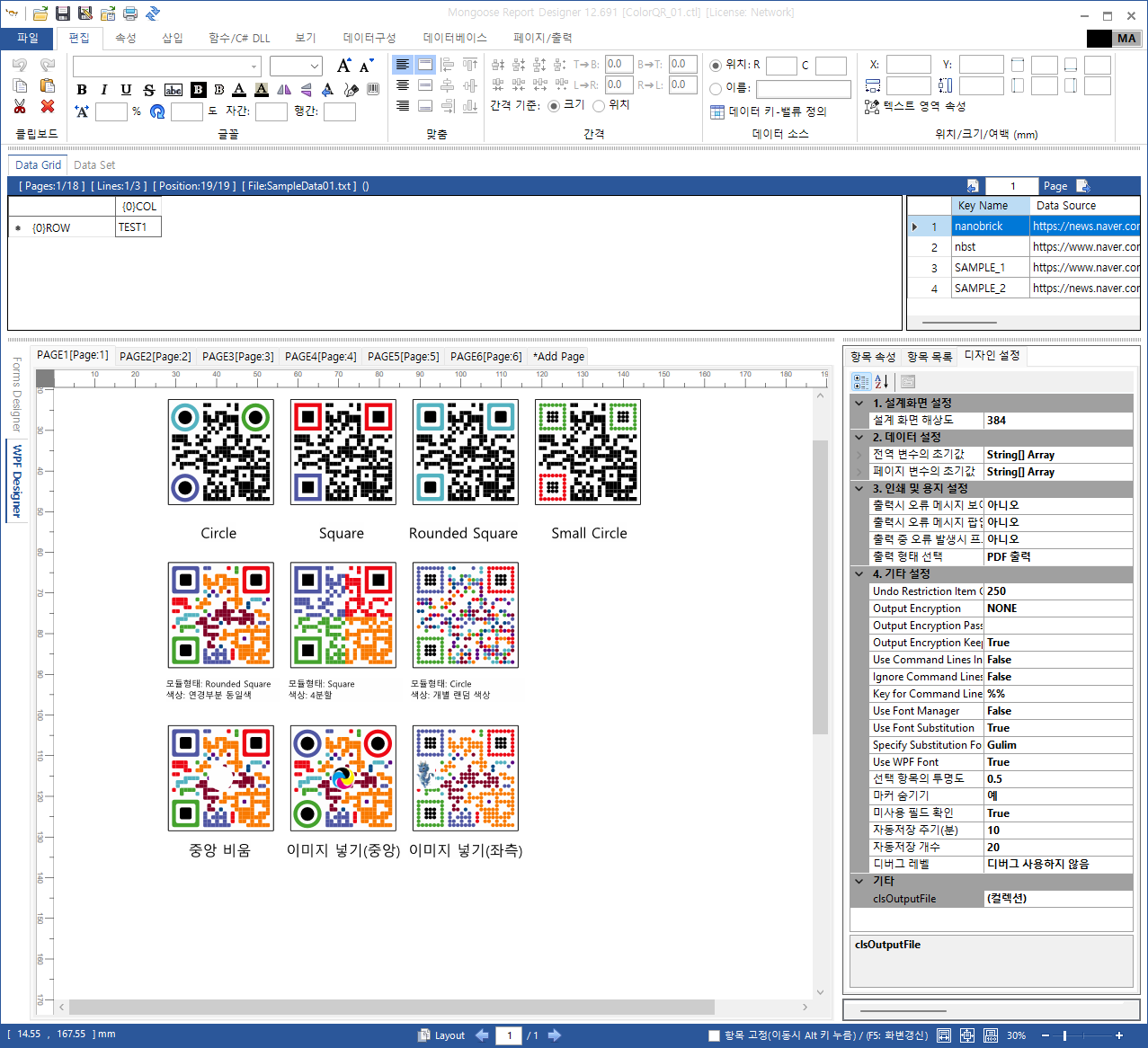Click the Paste clipboard icon
The width and height of the screenshot is (1148, 1048).
[48, 86]
